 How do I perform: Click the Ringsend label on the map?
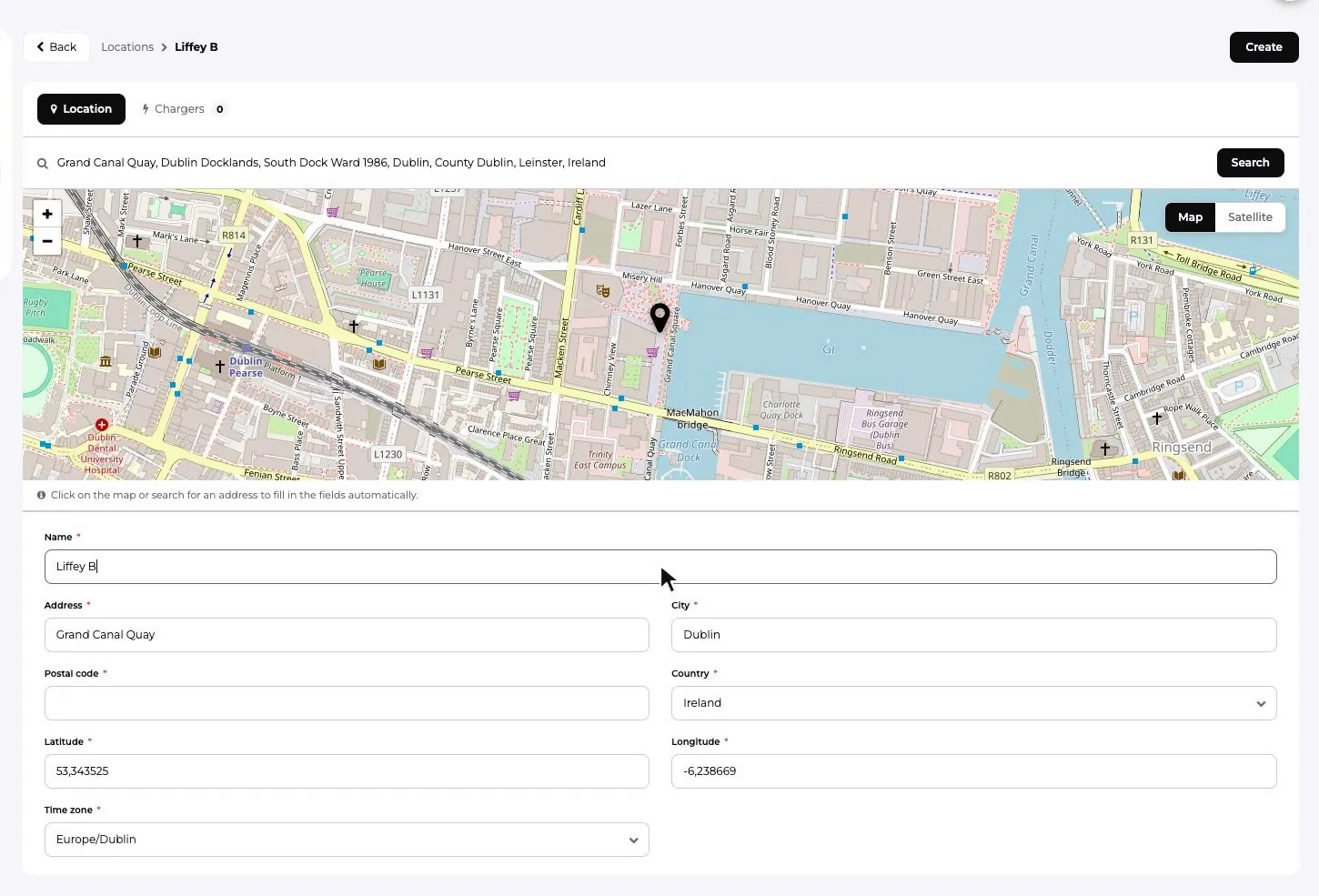point(1181,448)
